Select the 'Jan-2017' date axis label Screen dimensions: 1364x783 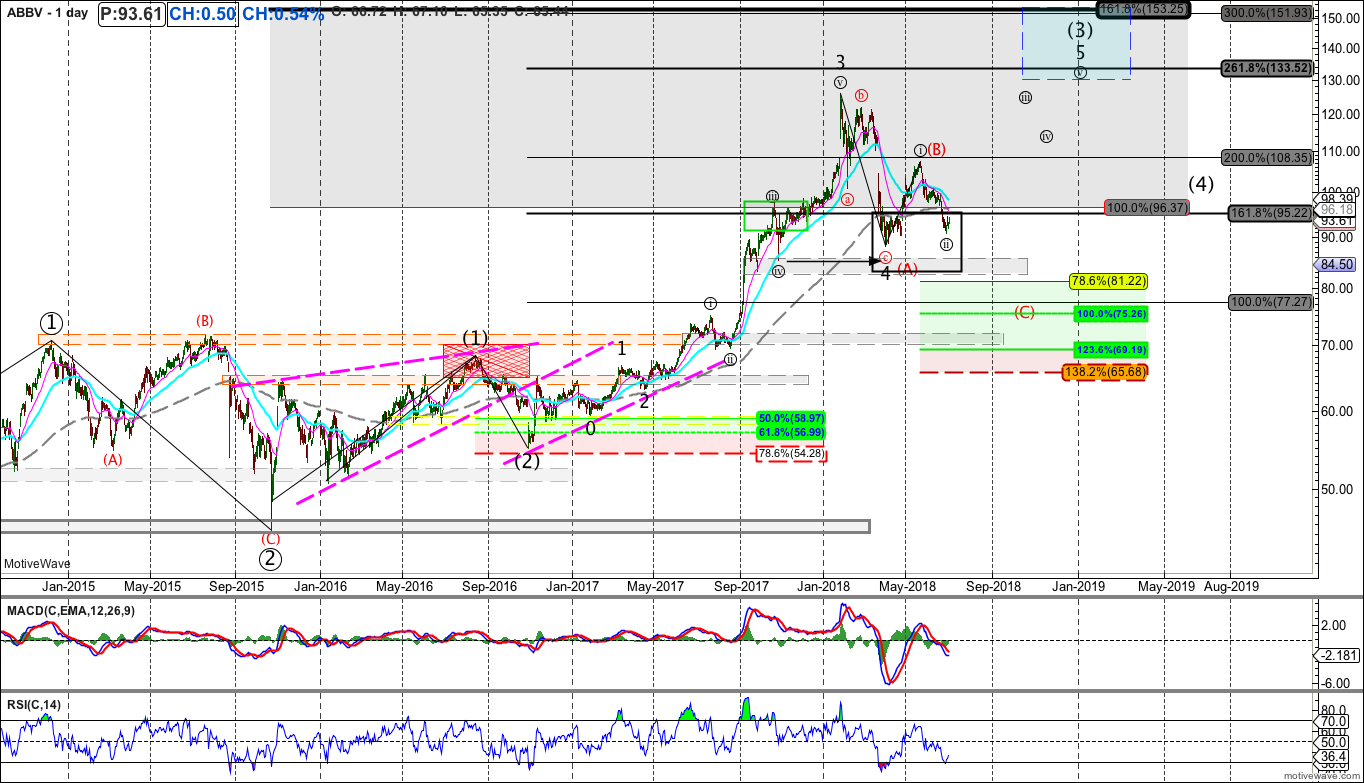tap(573, 586)
